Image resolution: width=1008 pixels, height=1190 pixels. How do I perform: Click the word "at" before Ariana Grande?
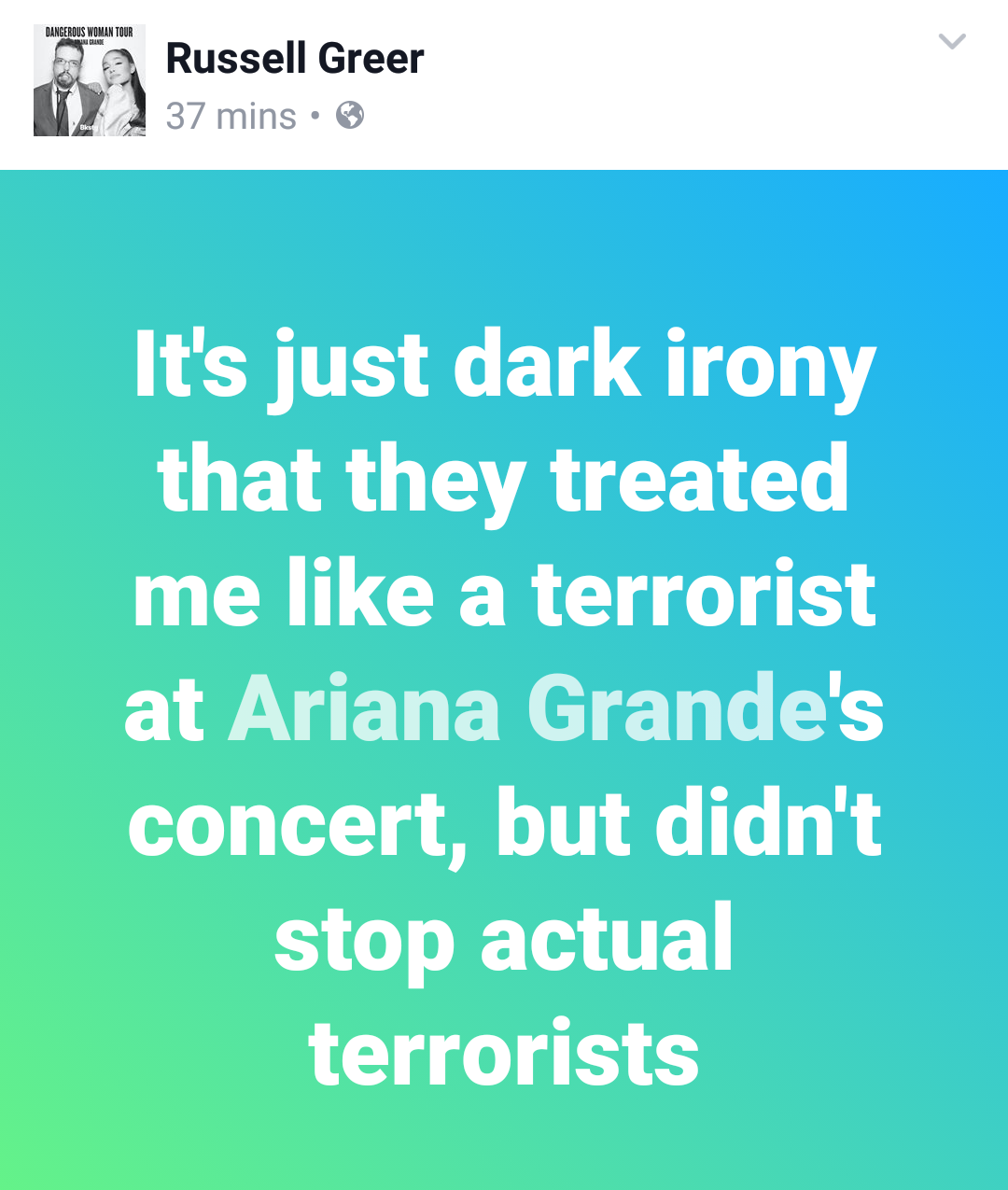point(164,714)
